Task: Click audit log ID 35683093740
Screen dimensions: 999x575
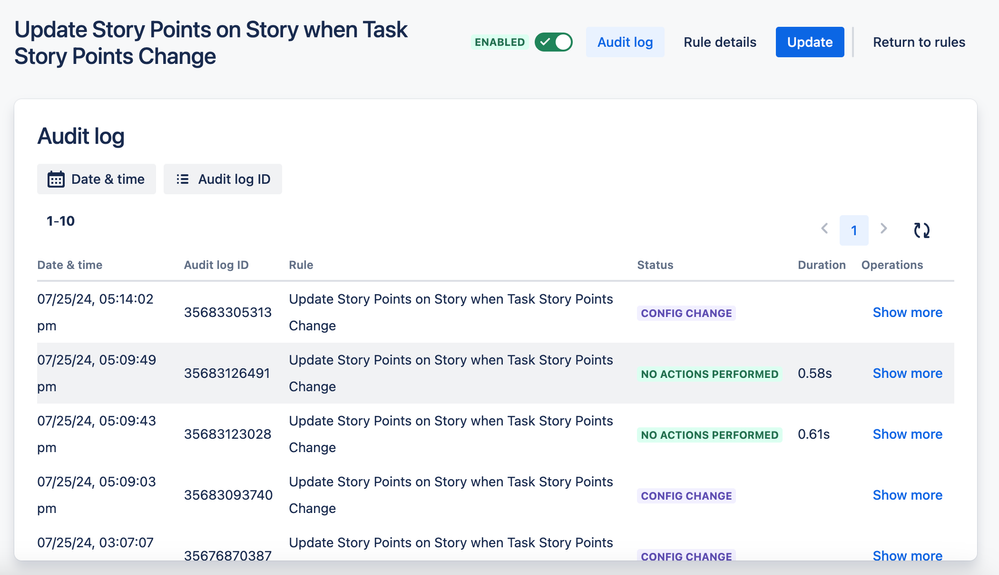Action: (x=228, y=495)
